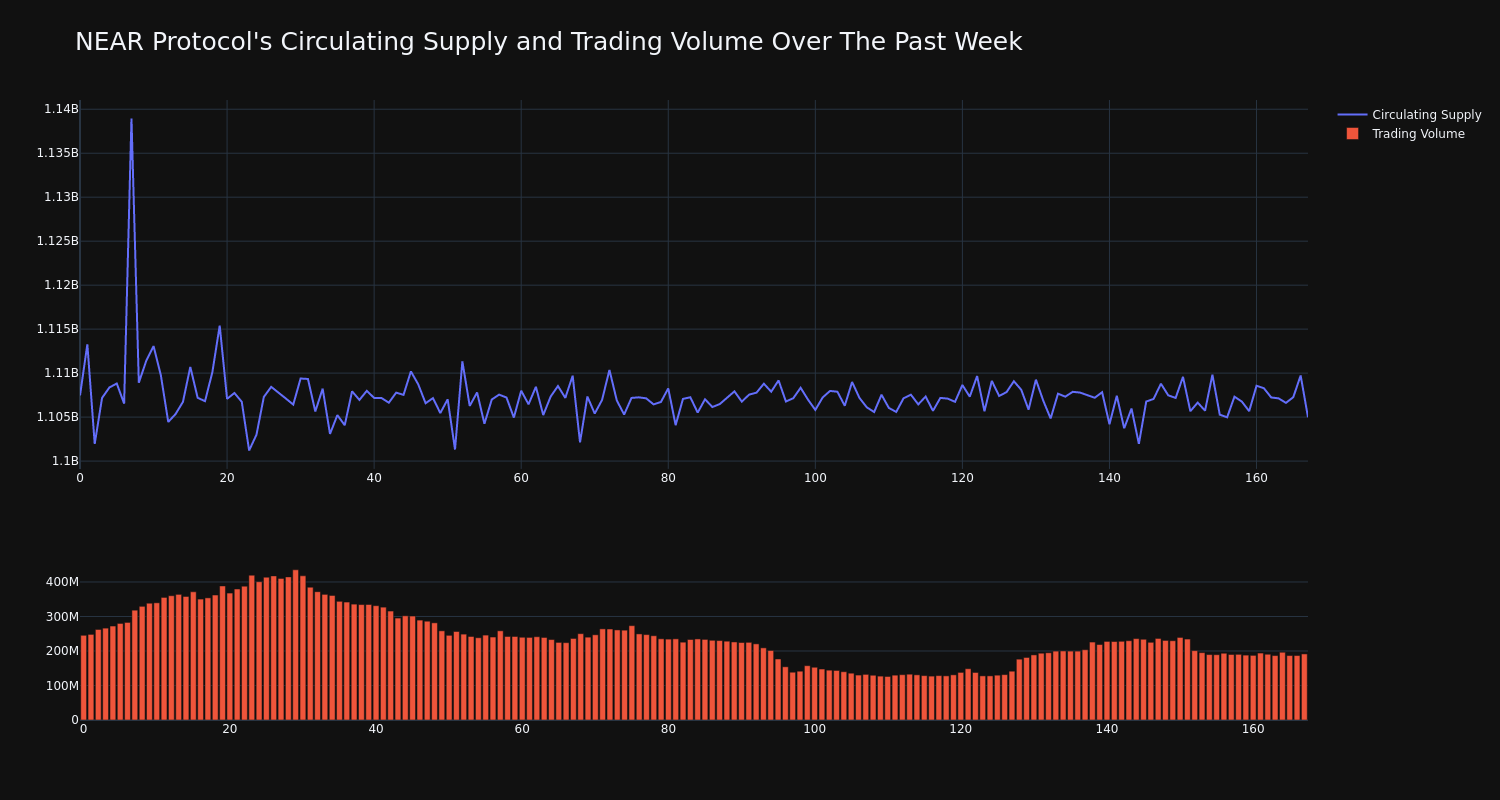Click the 200M label on volume chart
Viewport: 1500px width, 800px height.
62,651
